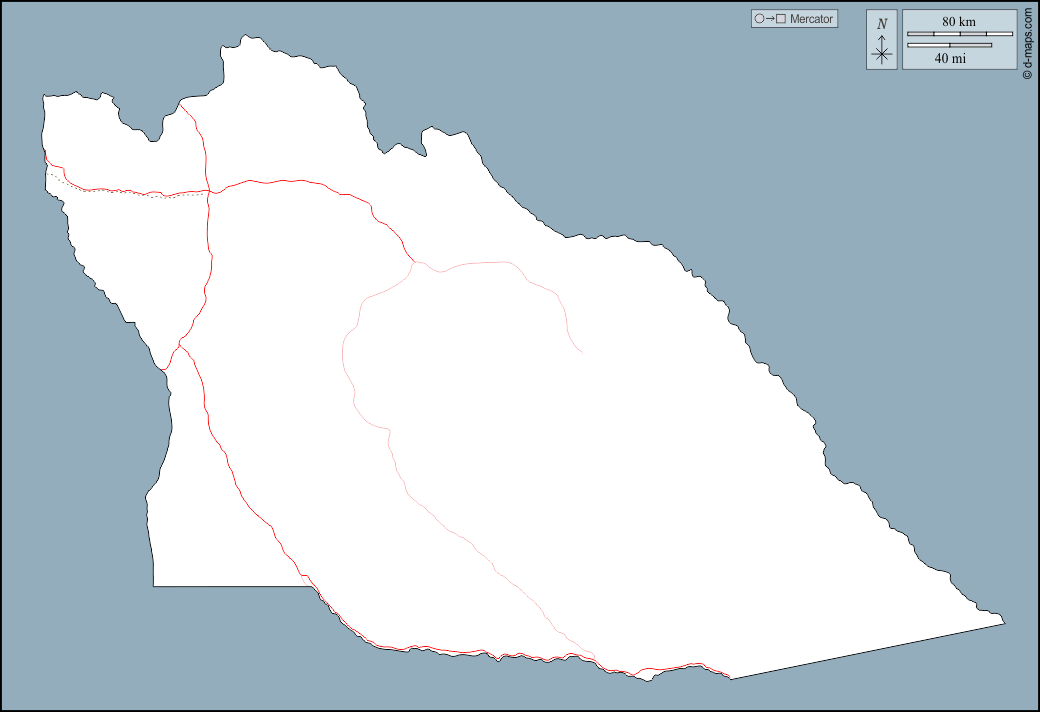Click the letter N above compass
The width and height of the screenshot is (1040, 712).
pyautogui.click(x=881, y=24)
